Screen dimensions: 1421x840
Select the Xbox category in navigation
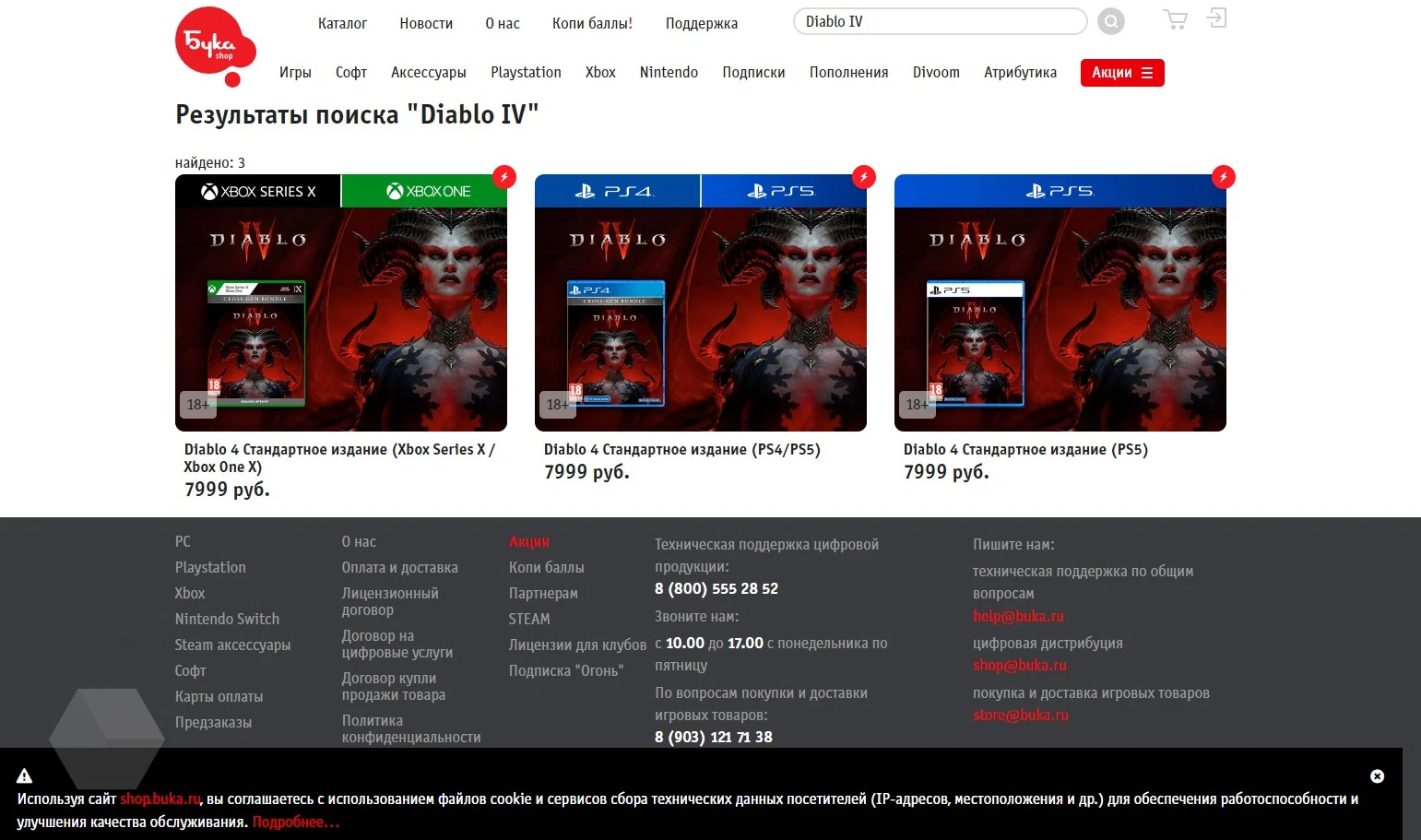pyautogui.click(x=600, y=73)
